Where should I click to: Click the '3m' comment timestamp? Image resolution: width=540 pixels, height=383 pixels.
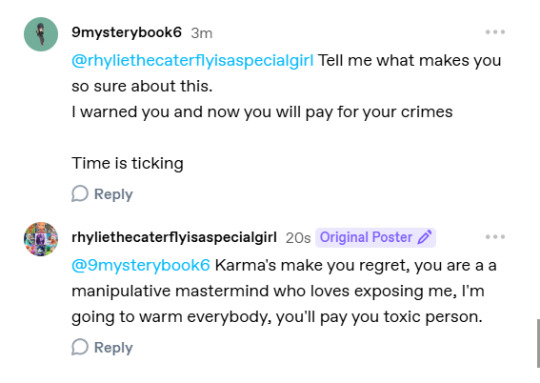coord(202,33)
